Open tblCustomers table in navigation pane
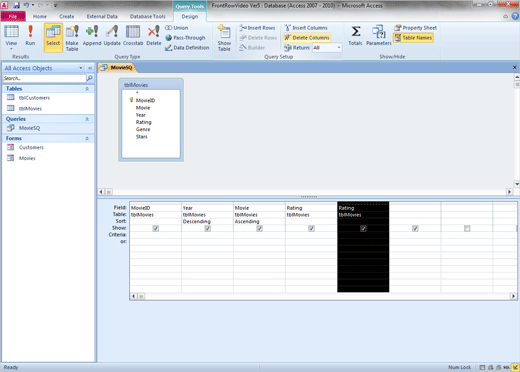This screenshot has height=372, width=520. (34, 98)
